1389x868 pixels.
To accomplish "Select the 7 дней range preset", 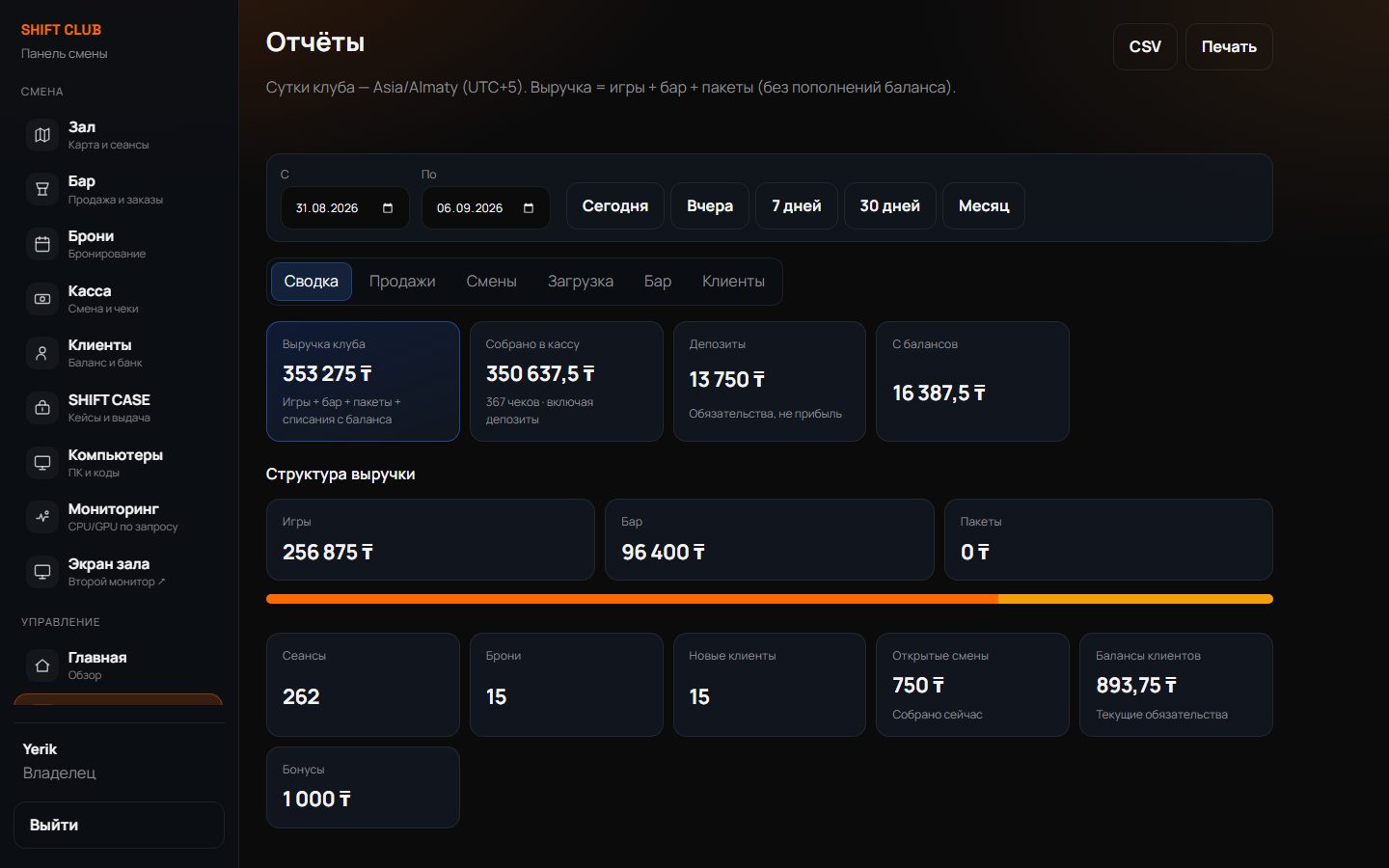I will pyautogui.click(x=797, y=206).
